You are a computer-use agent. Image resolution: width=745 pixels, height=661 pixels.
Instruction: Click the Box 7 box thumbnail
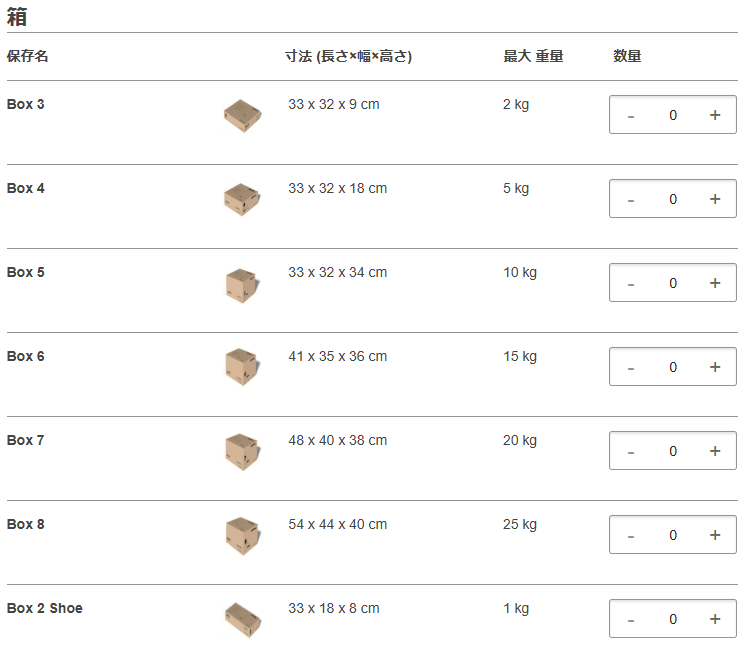[242, 452]
